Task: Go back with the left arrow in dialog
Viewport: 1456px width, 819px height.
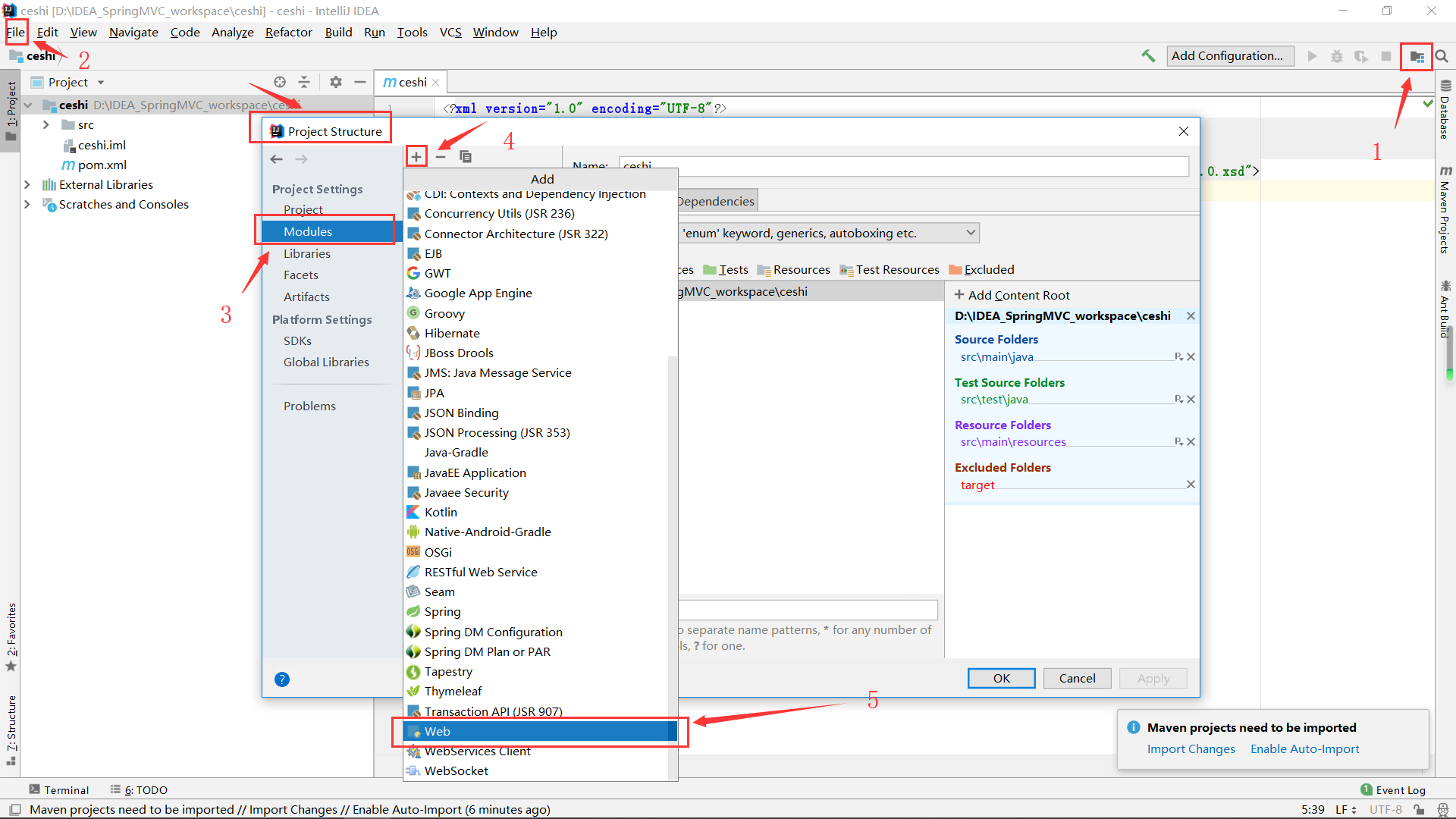Action: [x=277, y=159]
